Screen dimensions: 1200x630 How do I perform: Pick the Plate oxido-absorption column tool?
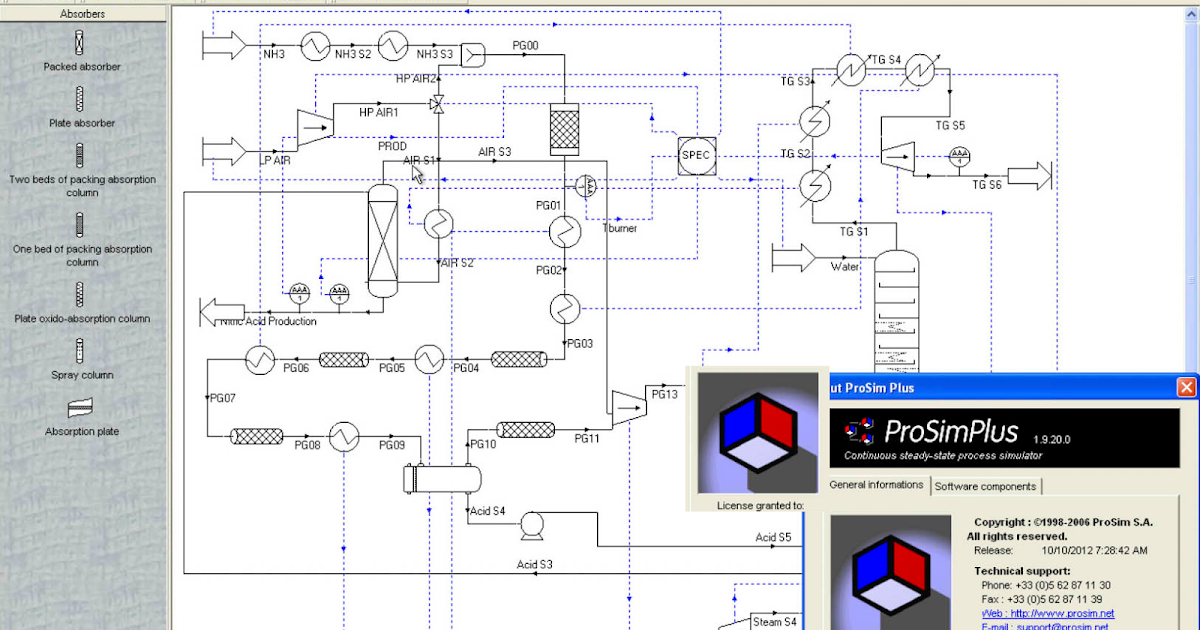[80, 296]
